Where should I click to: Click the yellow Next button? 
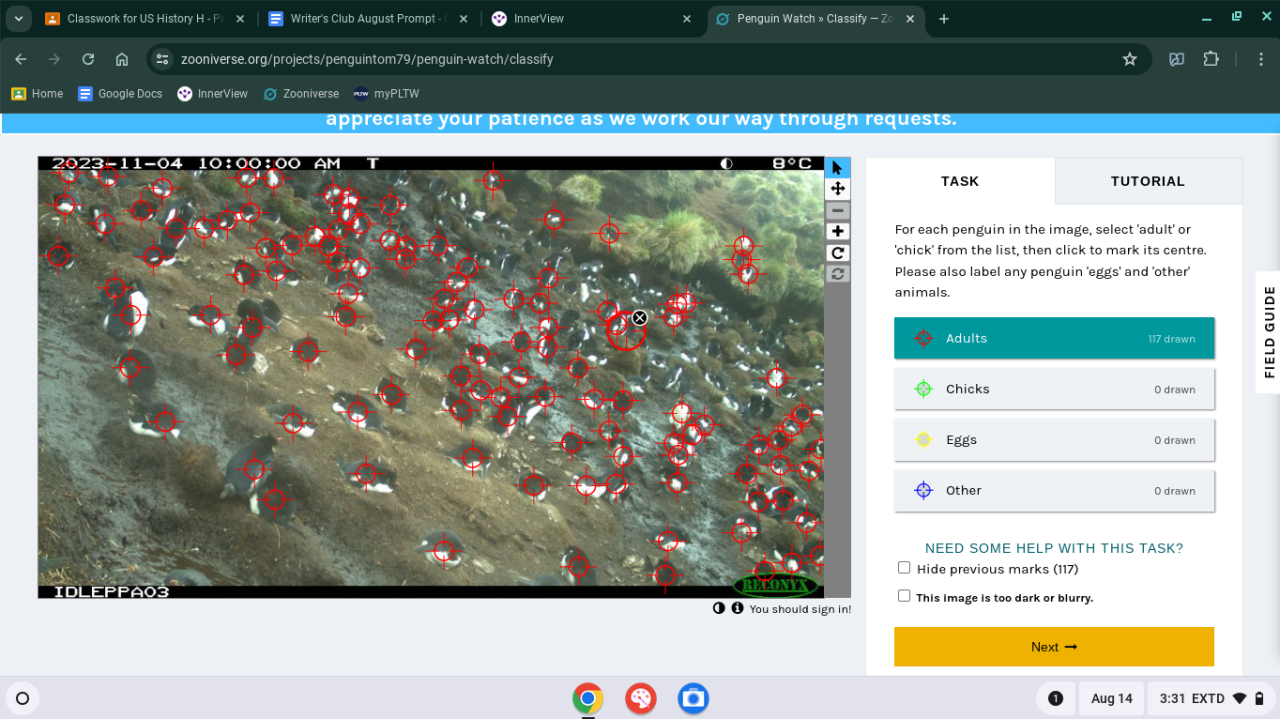click(x=1054, y=647)
